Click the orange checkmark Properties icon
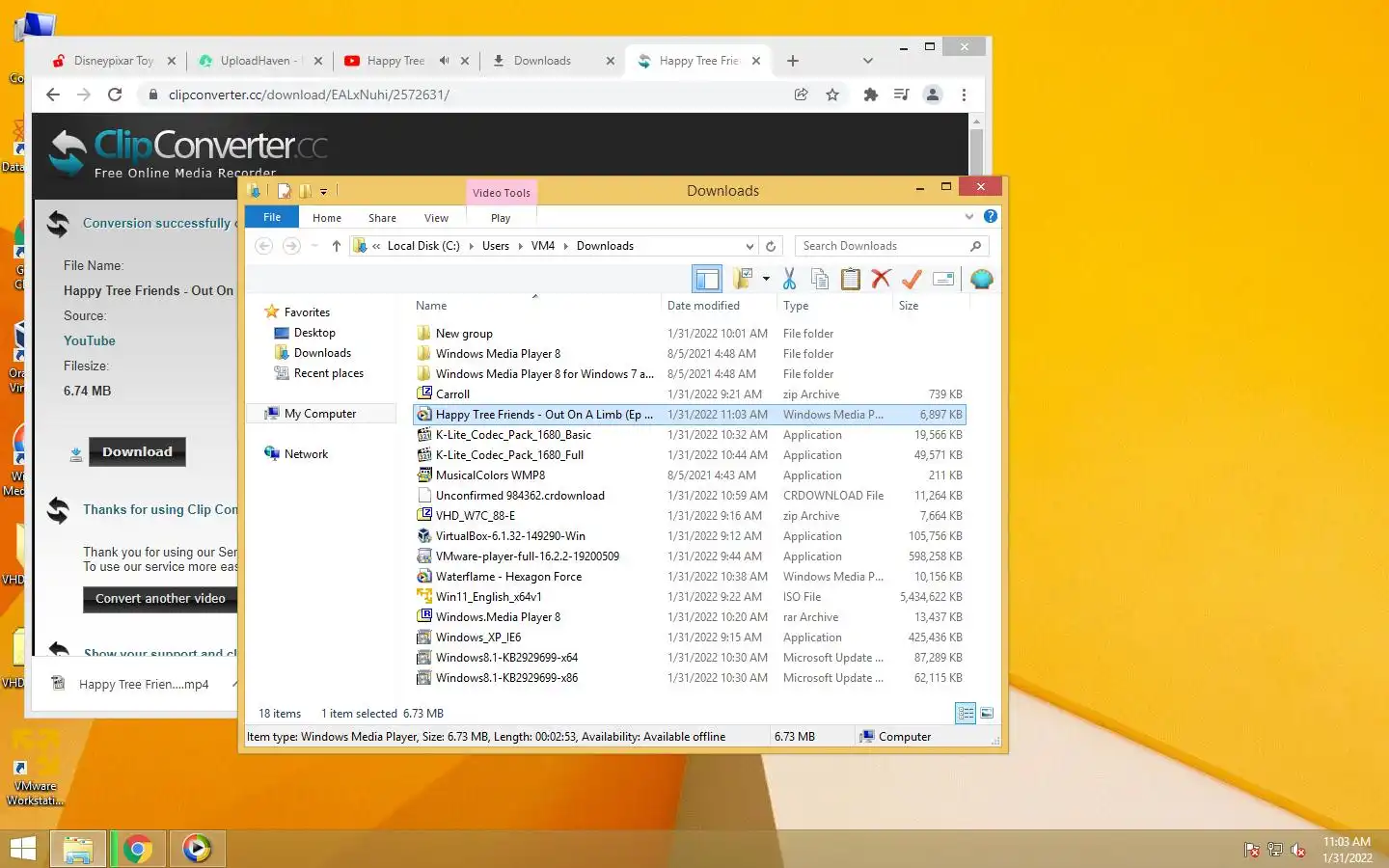The height and width of the screenshot is (868, 1389). (x=912, y=279)
